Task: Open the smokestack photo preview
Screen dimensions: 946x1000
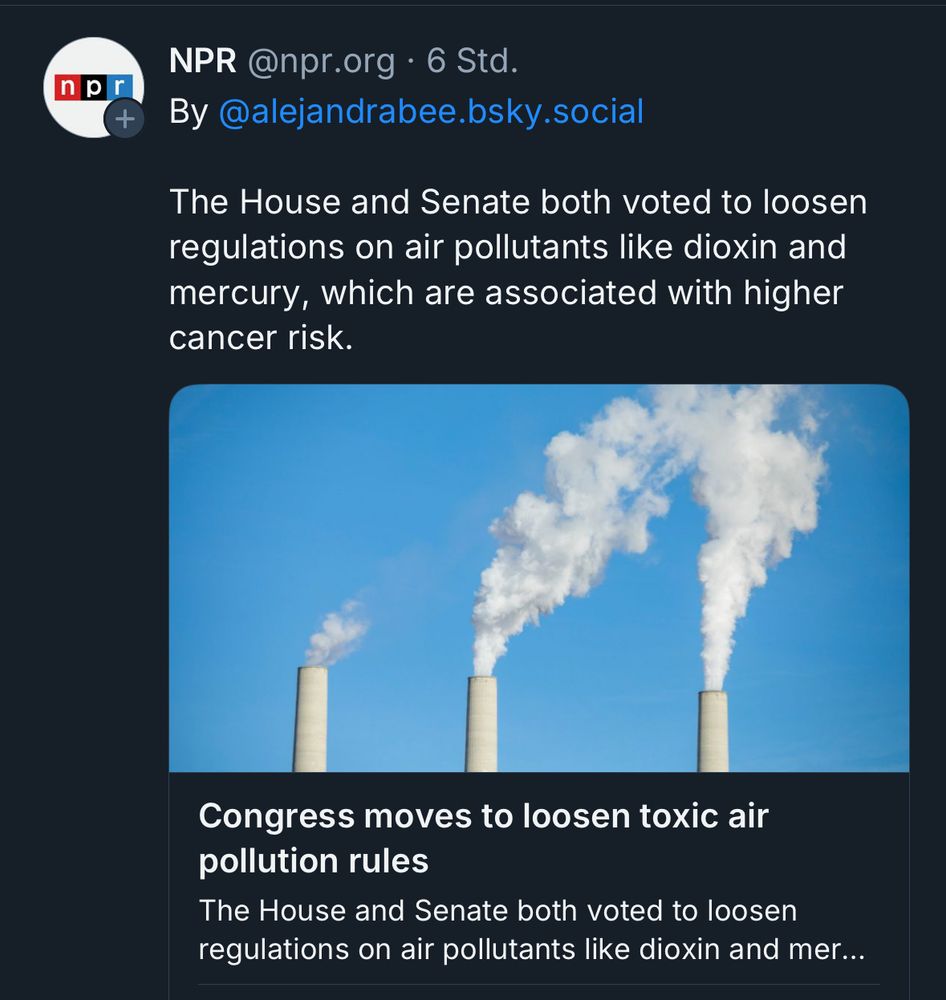Action: pyautogui.click(x=539, y=578)
